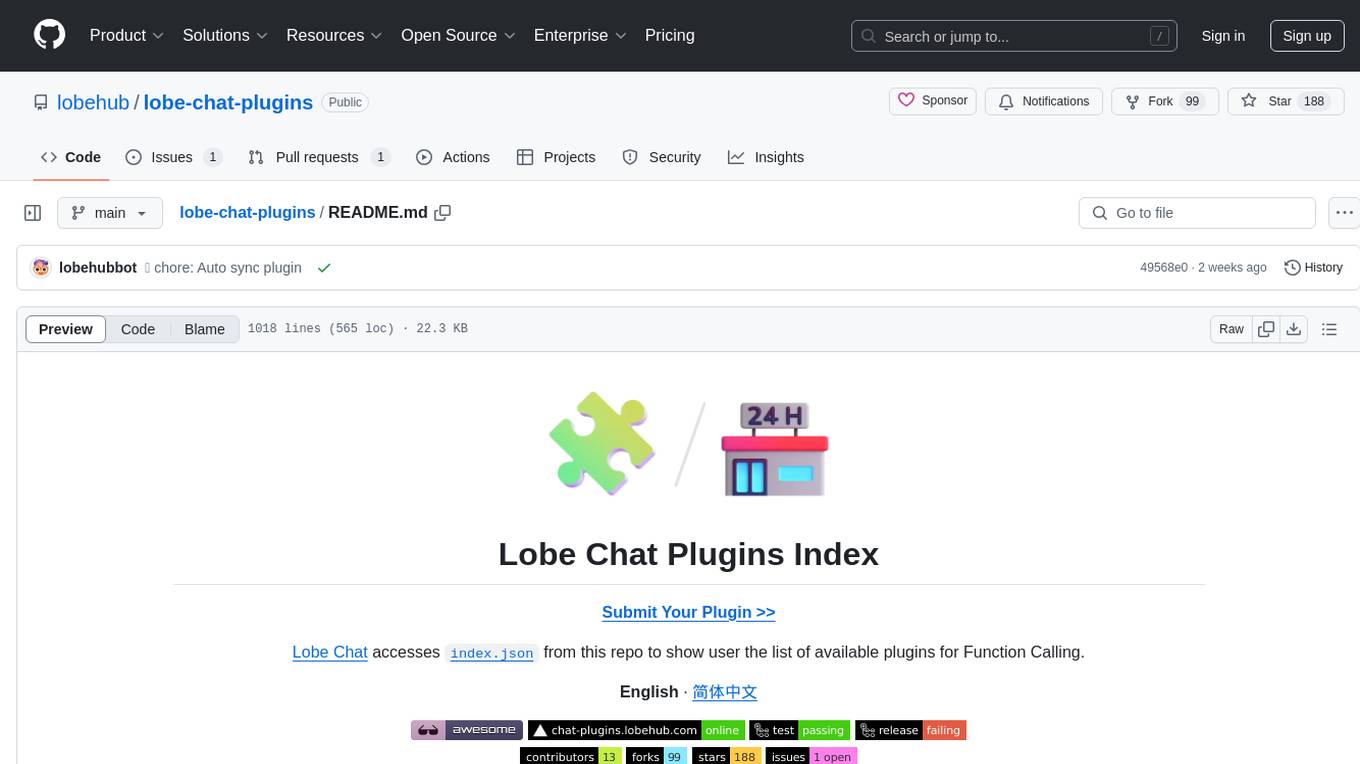Select the Blame view toggle
This screenshot has width=1360, height=764.
[x=205, y=329]
